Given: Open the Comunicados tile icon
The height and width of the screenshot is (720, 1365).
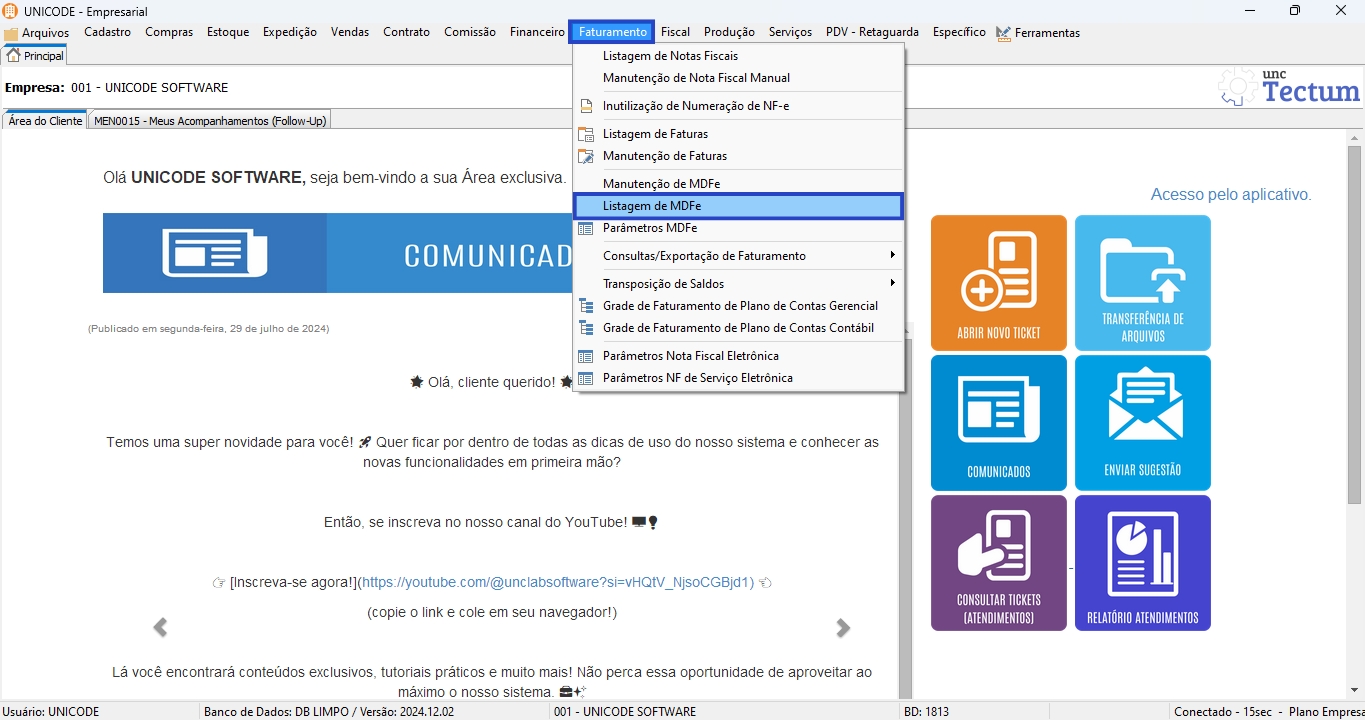Looking at the screenshot, I should pyautogui.click(x=998, y=423).
